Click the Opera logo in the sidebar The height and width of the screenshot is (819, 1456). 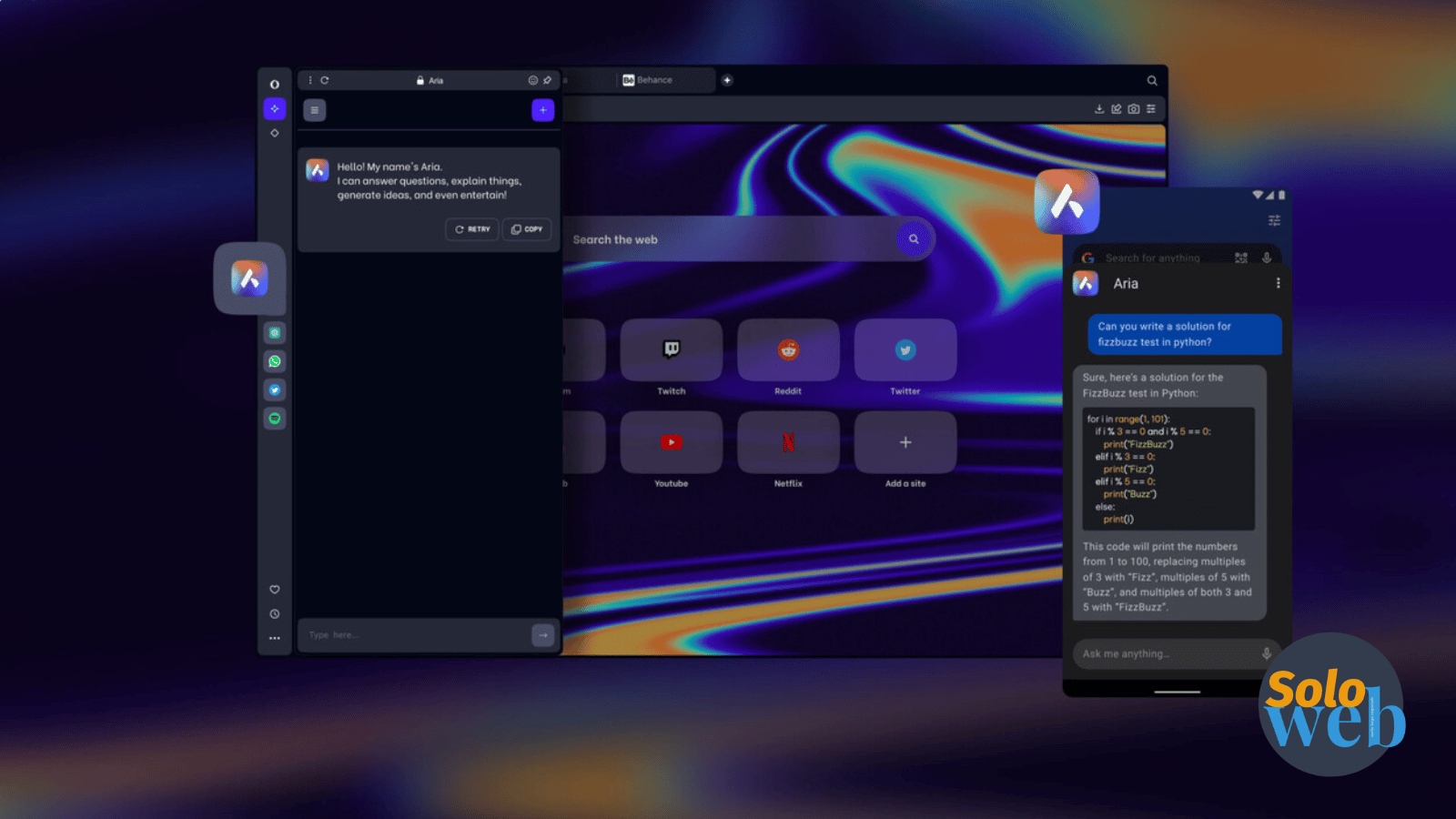[x=274, y=84]
